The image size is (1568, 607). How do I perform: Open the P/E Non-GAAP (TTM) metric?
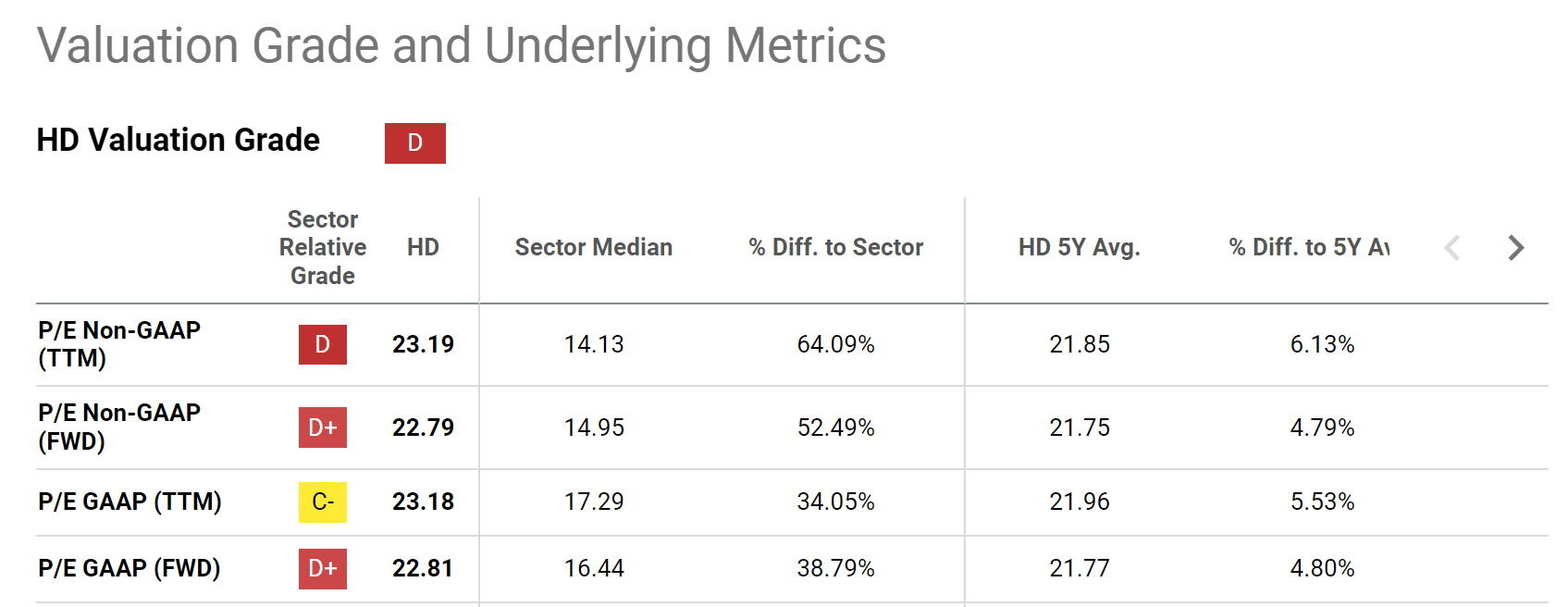pyautogui.click(x=119, y=344)
